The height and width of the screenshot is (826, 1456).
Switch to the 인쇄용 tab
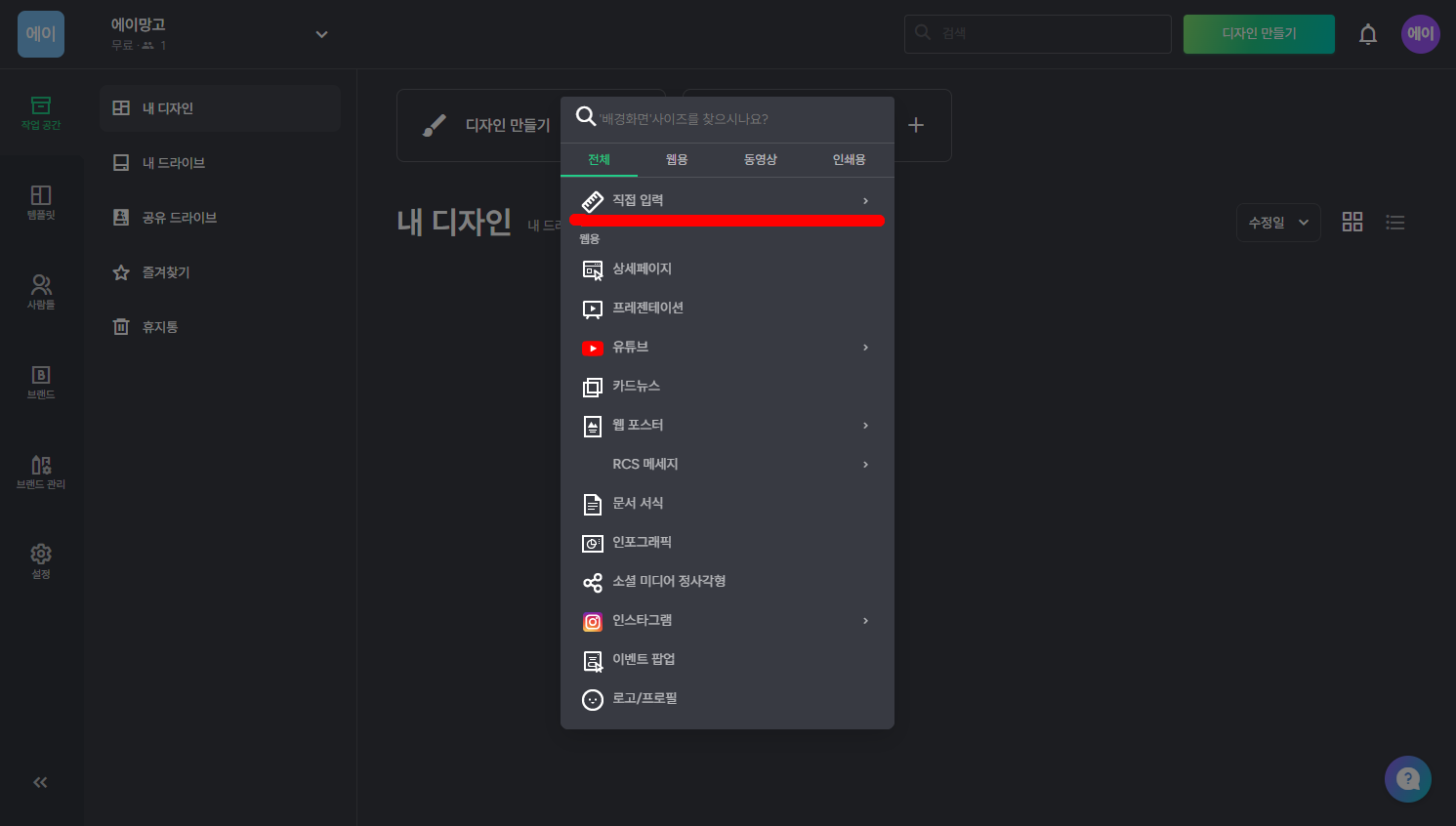pos(850,159)
